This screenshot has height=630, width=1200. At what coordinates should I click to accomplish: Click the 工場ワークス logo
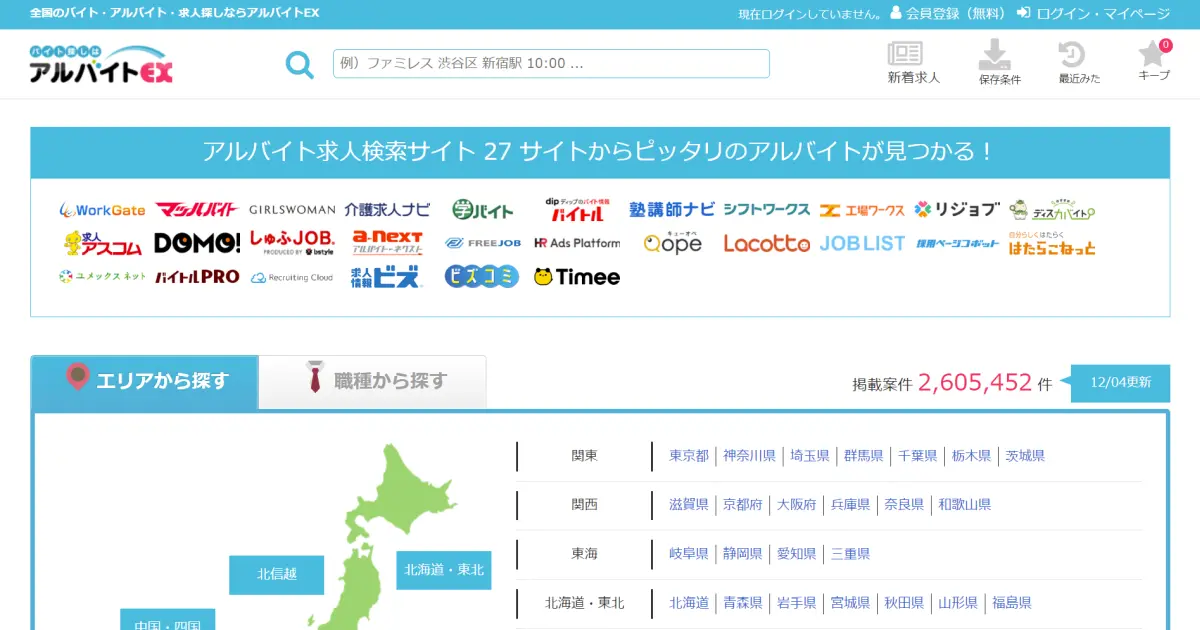tap(862, 210)
